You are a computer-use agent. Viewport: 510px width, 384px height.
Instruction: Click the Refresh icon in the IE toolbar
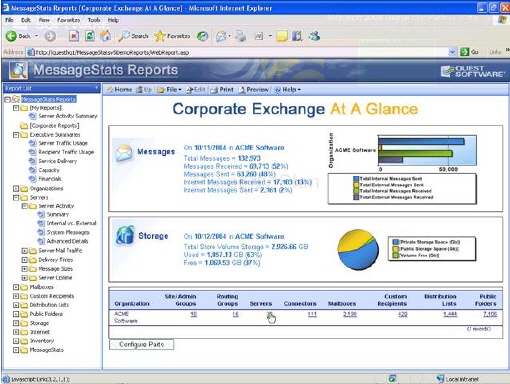click(89, 36)
